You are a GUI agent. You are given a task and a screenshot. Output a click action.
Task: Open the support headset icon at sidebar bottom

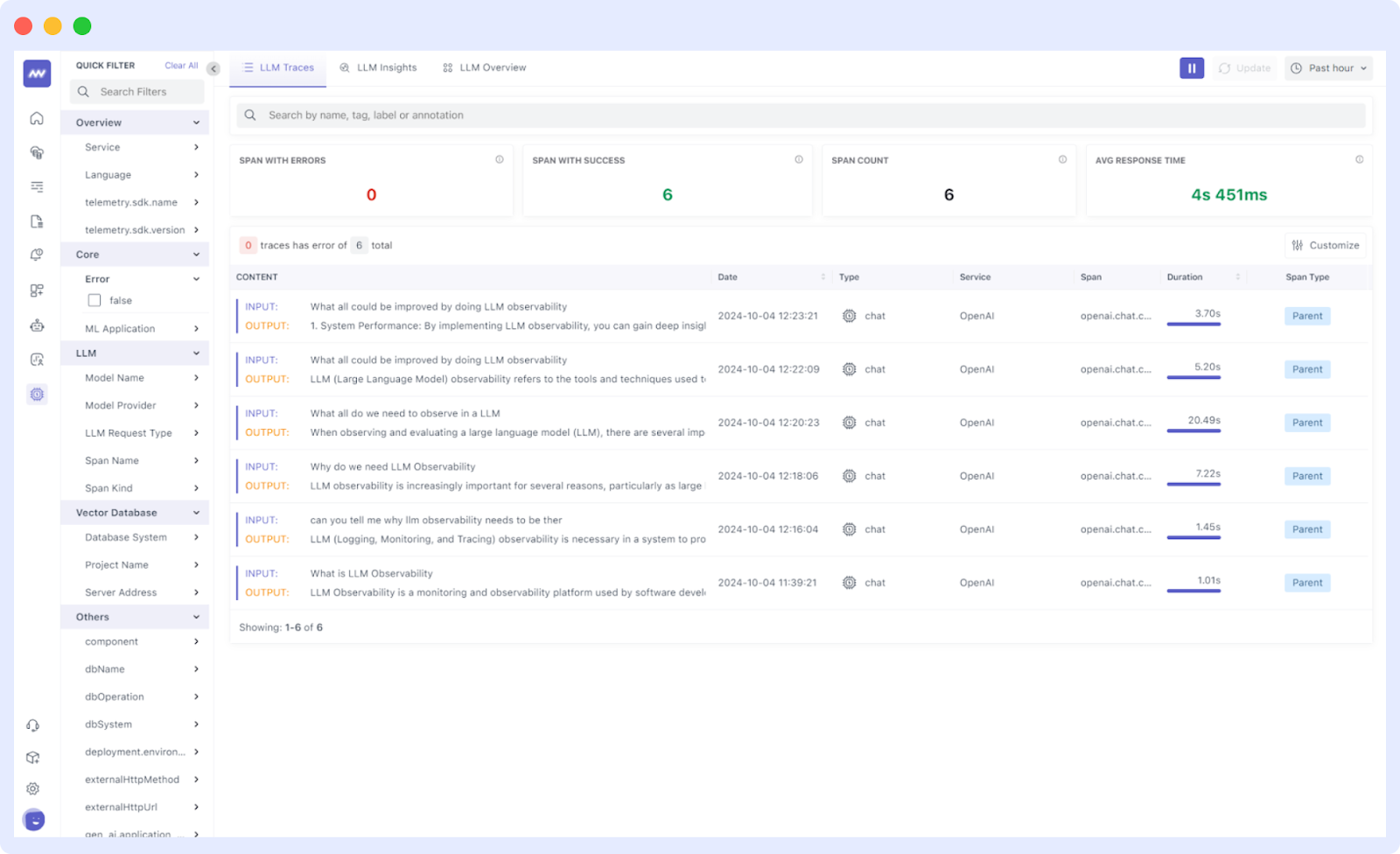[x=33, y=725]
